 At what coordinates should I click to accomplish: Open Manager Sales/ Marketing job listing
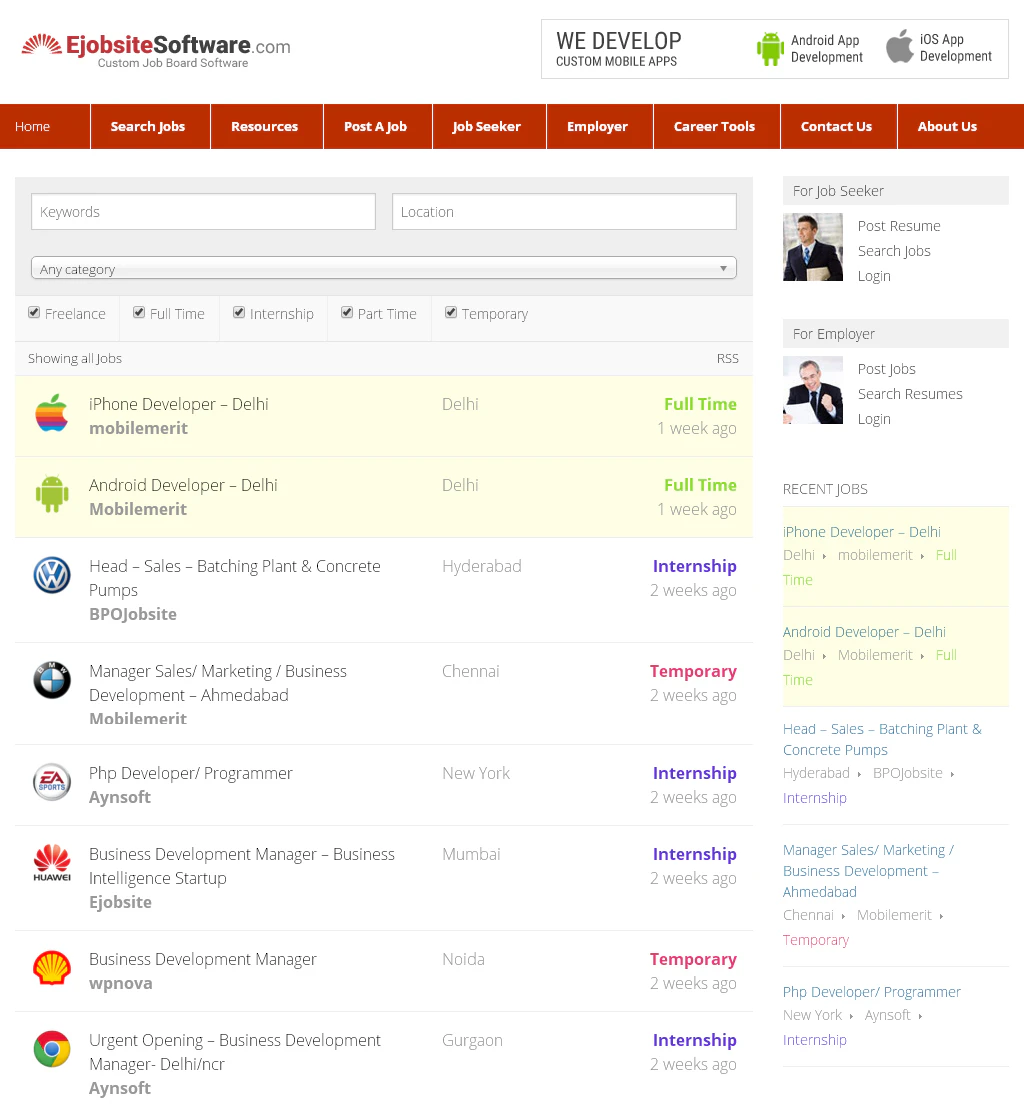pos(384,694)
